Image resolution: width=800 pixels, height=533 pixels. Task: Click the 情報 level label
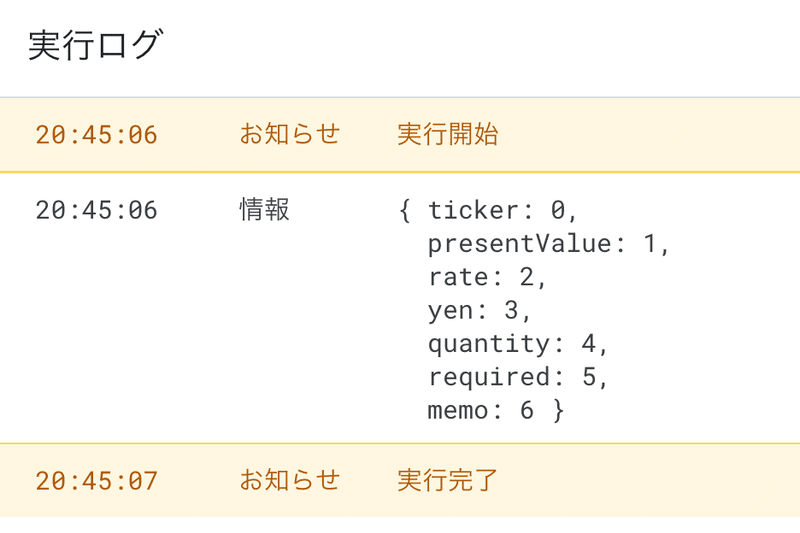pos(265,209)
